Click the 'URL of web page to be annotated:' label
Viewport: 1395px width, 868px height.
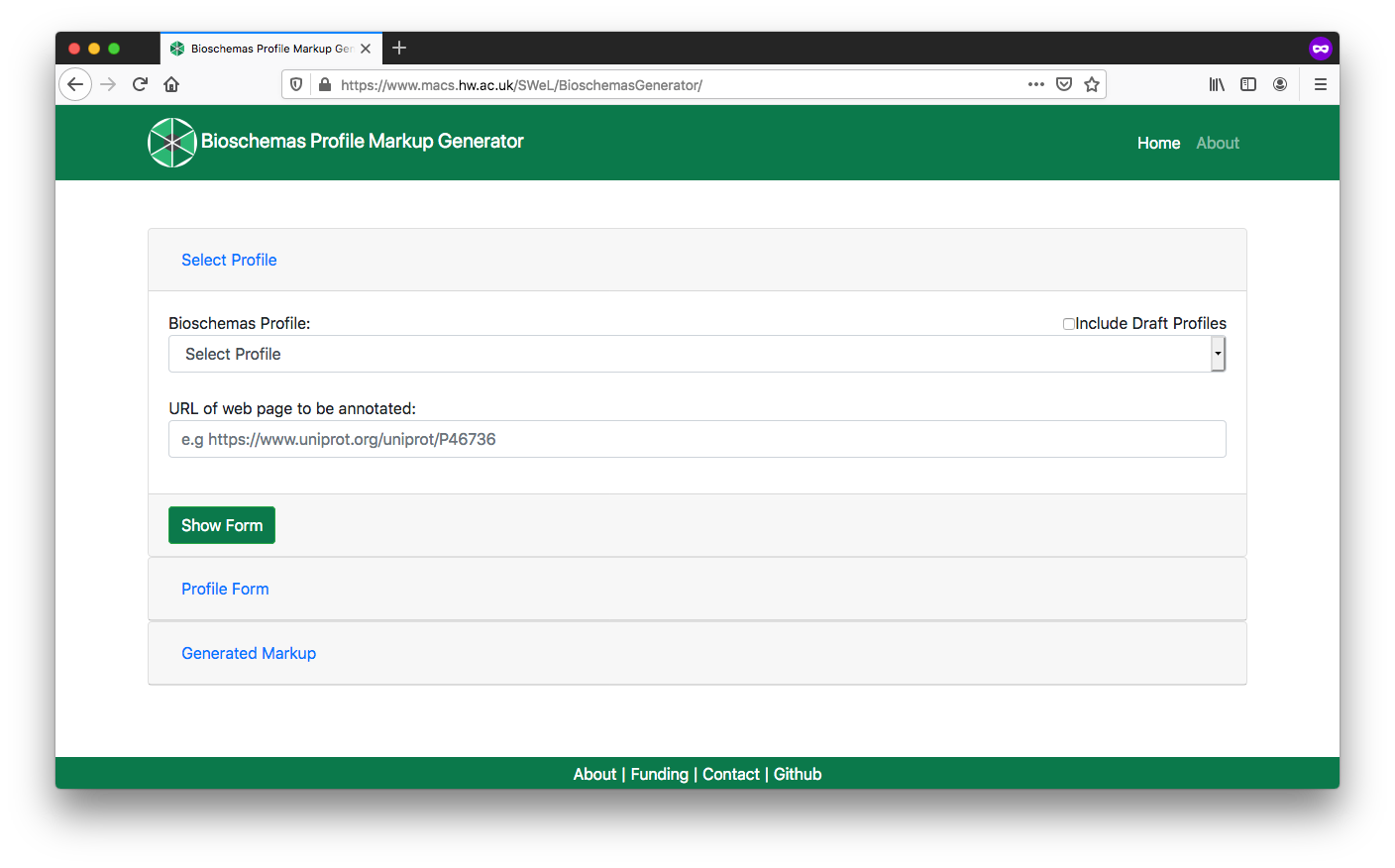292,408
